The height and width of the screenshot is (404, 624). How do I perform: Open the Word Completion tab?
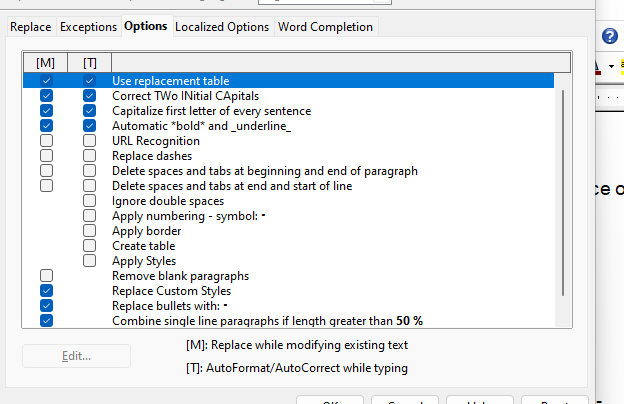click(x=325, y=27)
